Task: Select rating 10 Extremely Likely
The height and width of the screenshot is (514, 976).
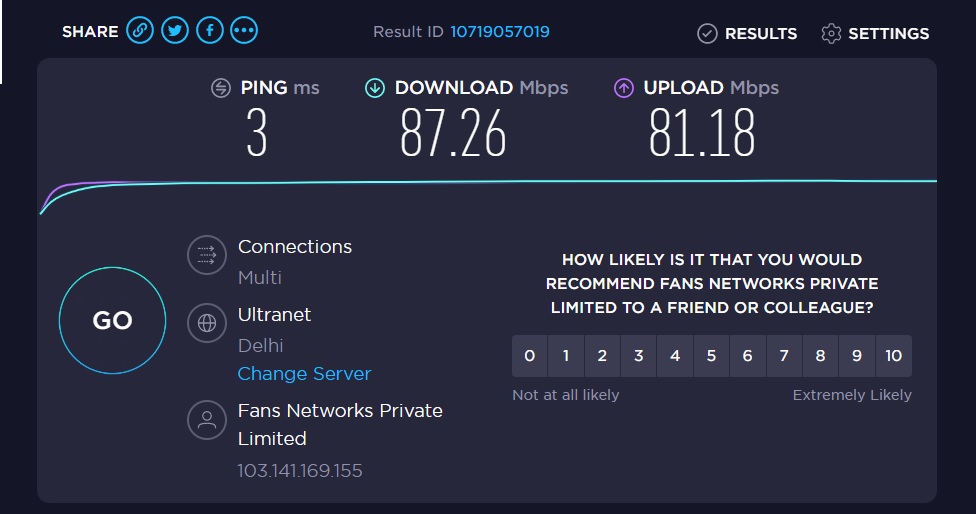Action: [893, 356]
